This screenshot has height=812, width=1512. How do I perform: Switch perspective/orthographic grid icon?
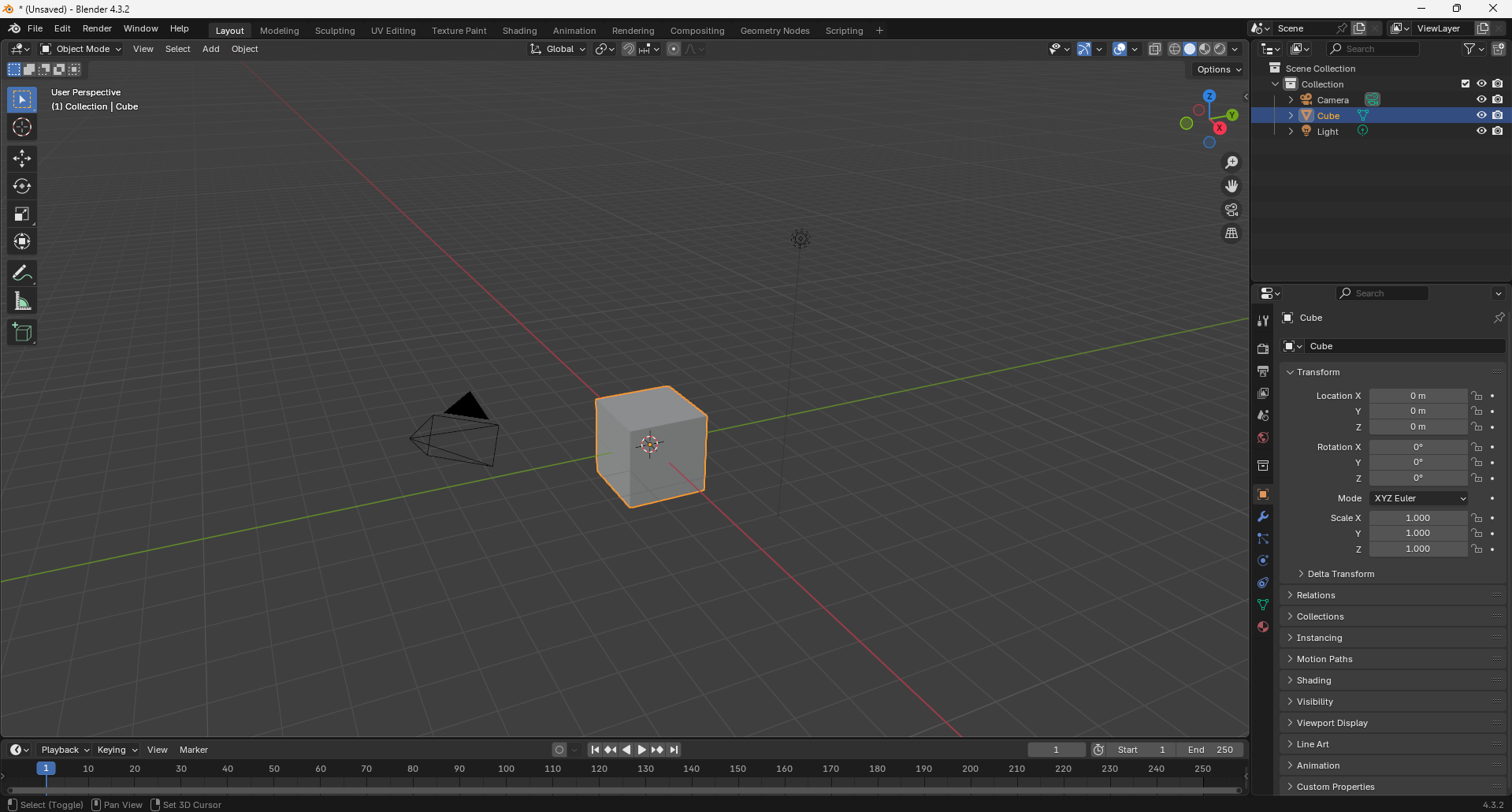click(x=1232, y=233)
